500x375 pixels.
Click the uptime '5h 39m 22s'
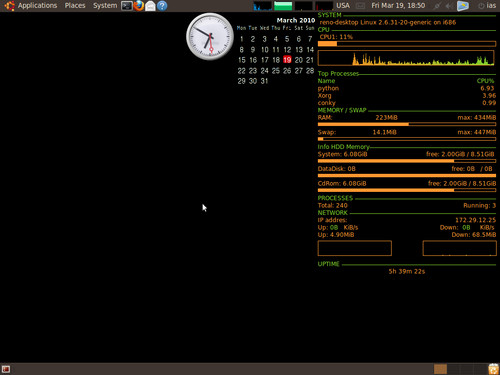click(407, 272)
